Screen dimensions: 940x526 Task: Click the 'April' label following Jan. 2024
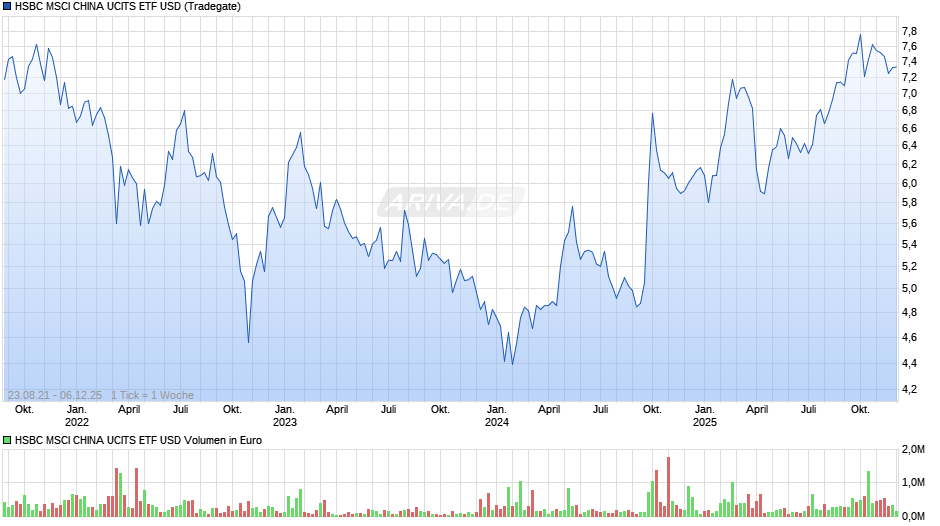coord(549,410)
